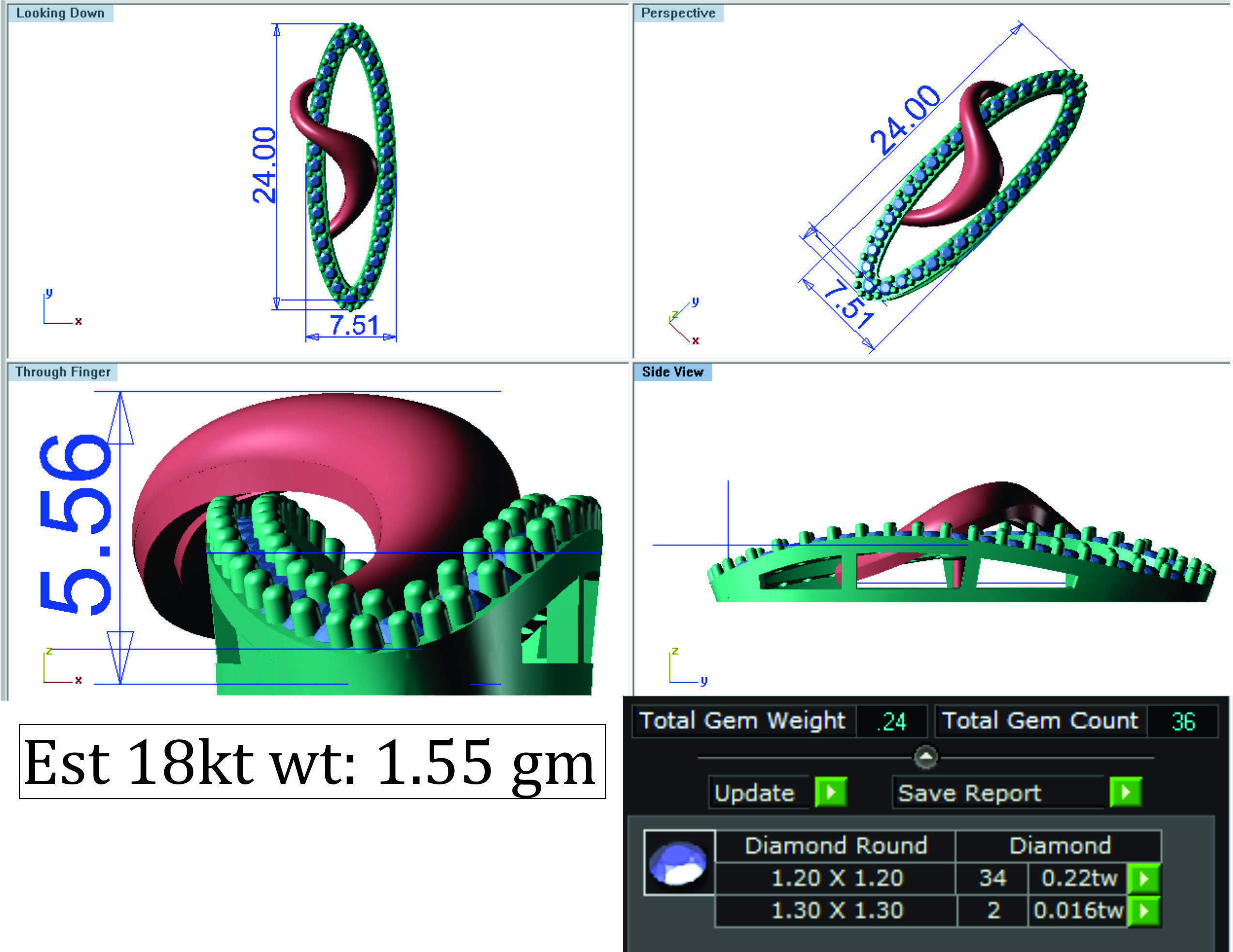Click green arrow on 0.22tw diamond row
This screenshot has width=1233, height=952.
(1144, 879)
